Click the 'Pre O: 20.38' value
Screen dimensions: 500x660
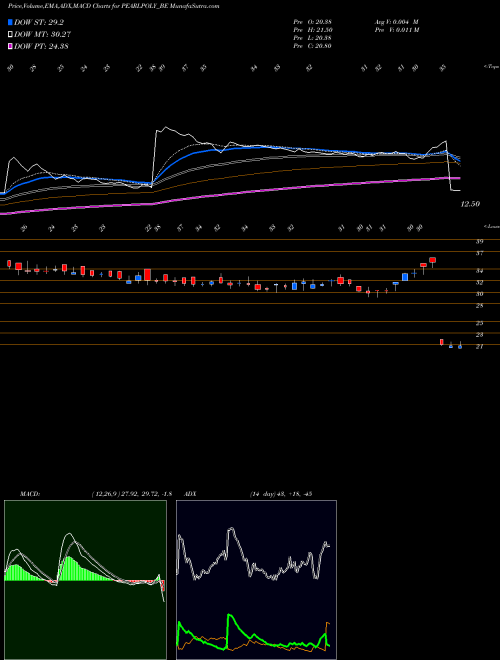pos(313,22)
